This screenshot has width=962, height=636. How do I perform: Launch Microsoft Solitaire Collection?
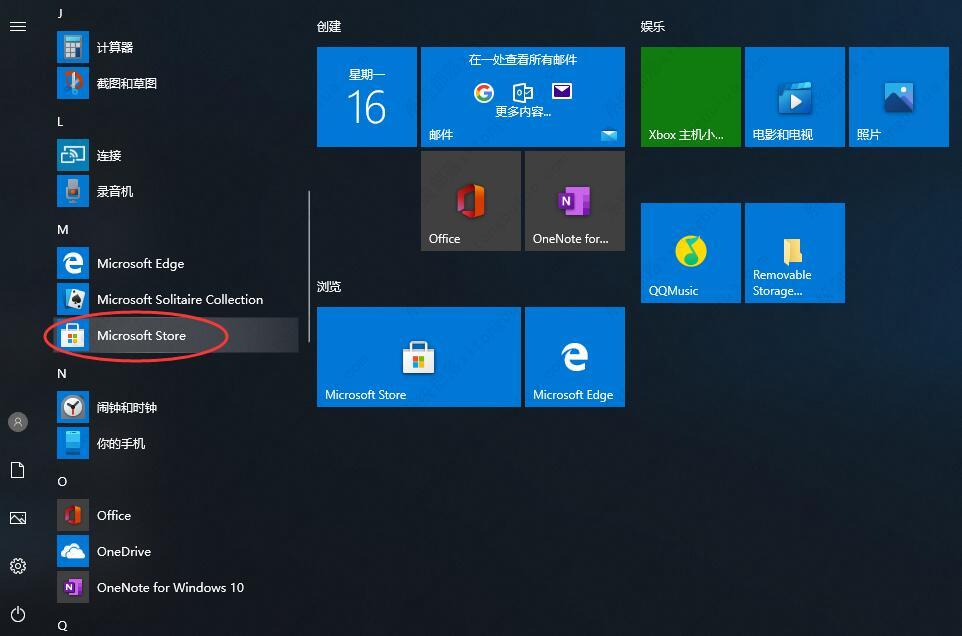(x=179, y=299)
